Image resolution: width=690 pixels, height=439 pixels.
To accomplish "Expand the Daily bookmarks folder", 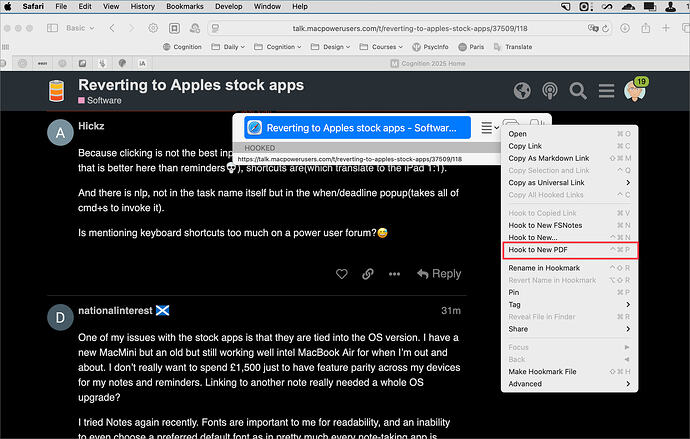I will (228, 47).
